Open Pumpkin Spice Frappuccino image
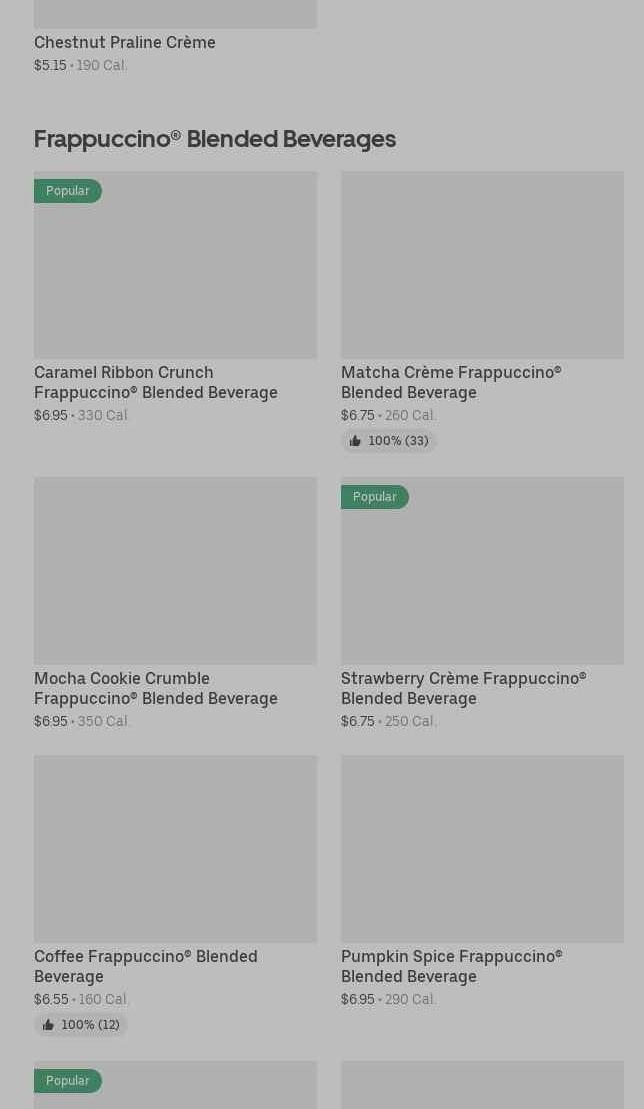Viewport: 644px width, 1109px height. [482, 849]
